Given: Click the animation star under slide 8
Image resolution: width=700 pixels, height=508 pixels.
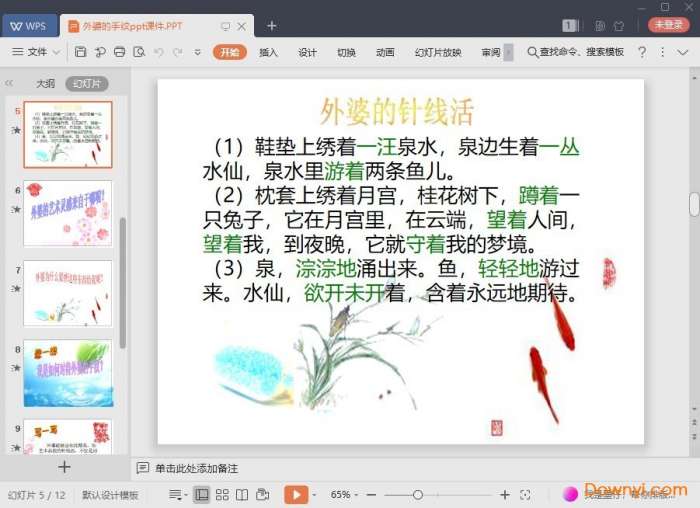Looking at the screenshot, I should tap(16, 368).
